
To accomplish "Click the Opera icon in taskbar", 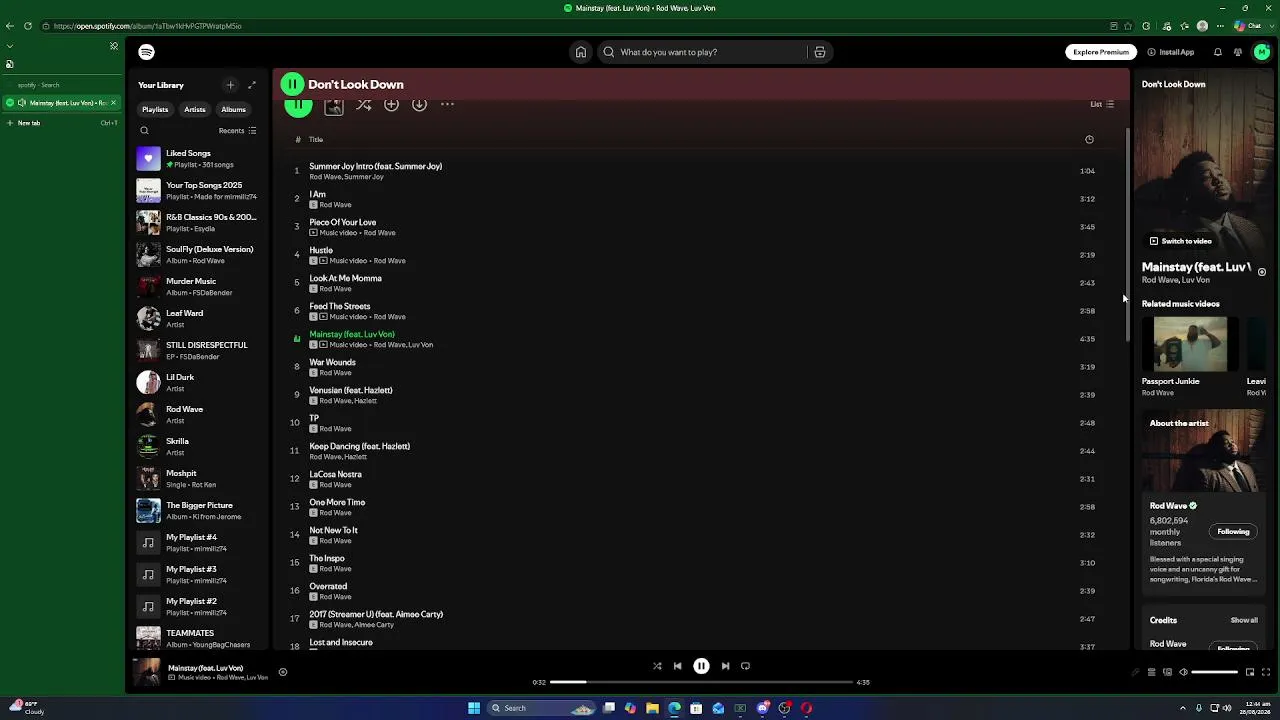I will coord(806,708).
